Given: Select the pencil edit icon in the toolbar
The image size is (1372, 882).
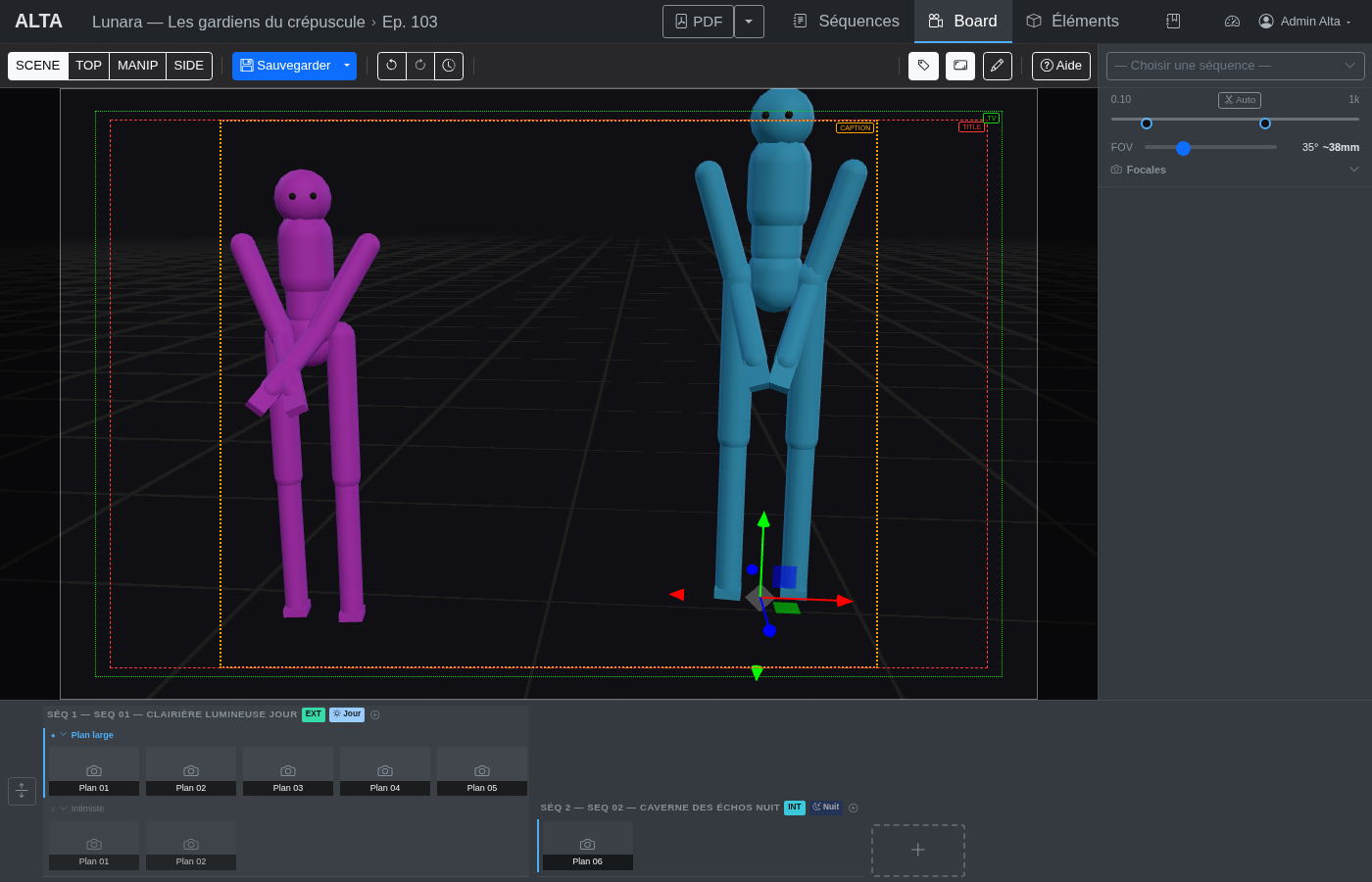Looking at the screenshot, I should [x=997, y=66].
